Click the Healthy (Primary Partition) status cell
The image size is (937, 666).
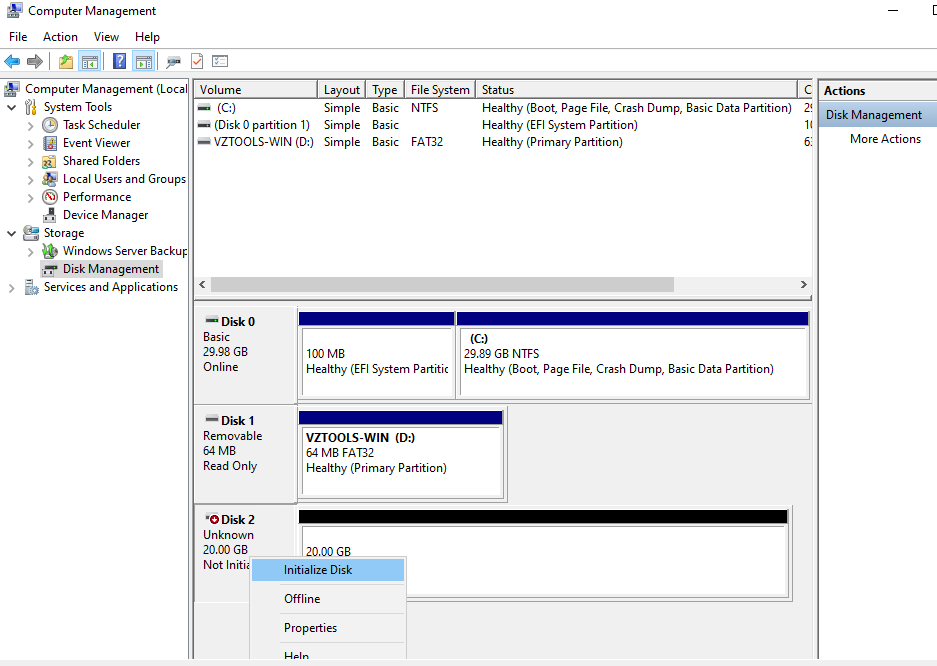coord(552,142)
